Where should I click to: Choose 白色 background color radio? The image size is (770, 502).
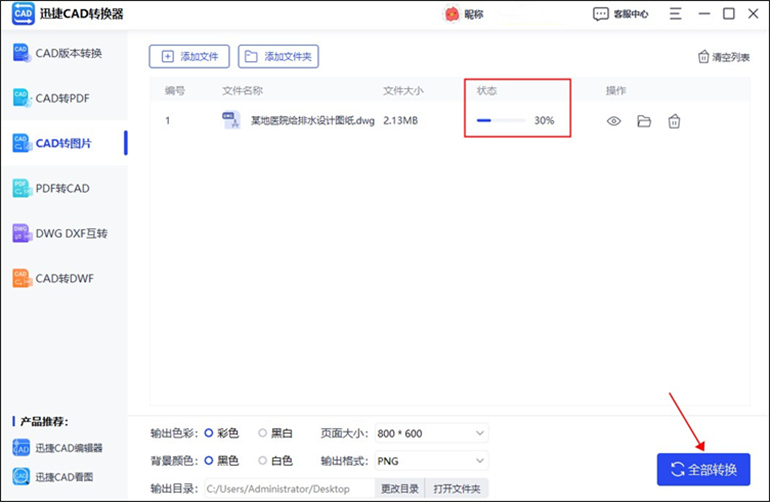(263, 460)
